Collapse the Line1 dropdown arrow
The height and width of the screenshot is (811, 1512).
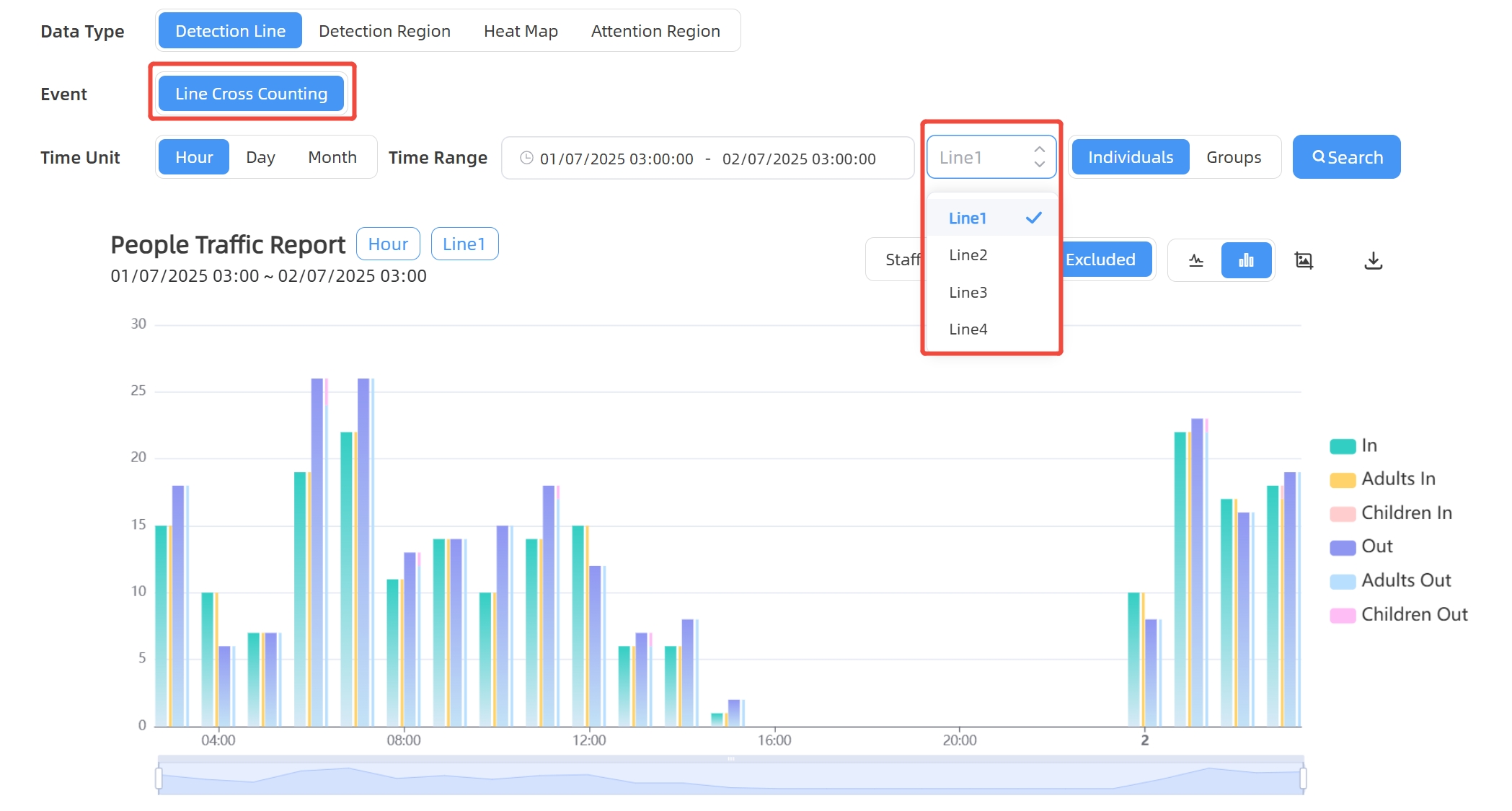click(x=1039, y=156)
